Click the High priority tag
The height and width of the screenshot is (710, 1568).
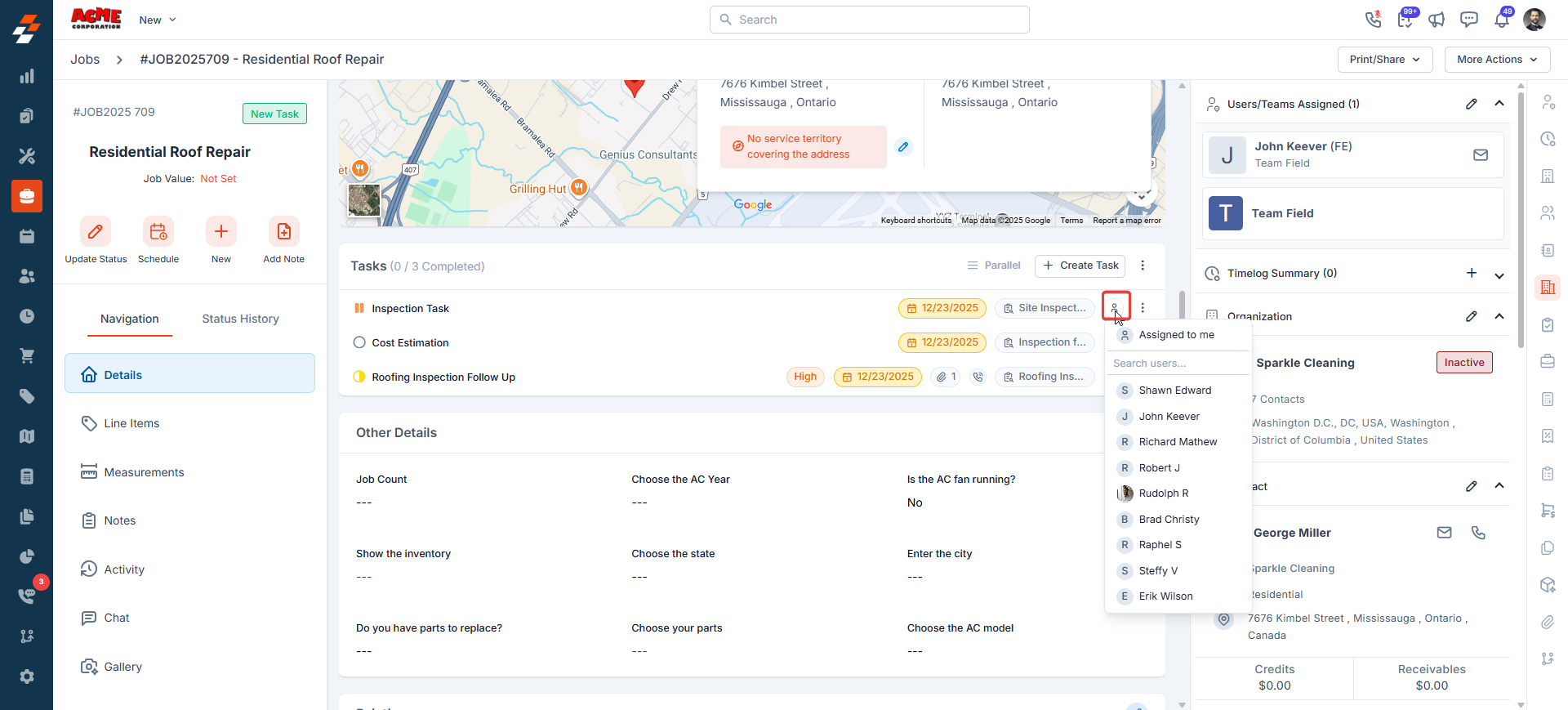coord(805,377)
